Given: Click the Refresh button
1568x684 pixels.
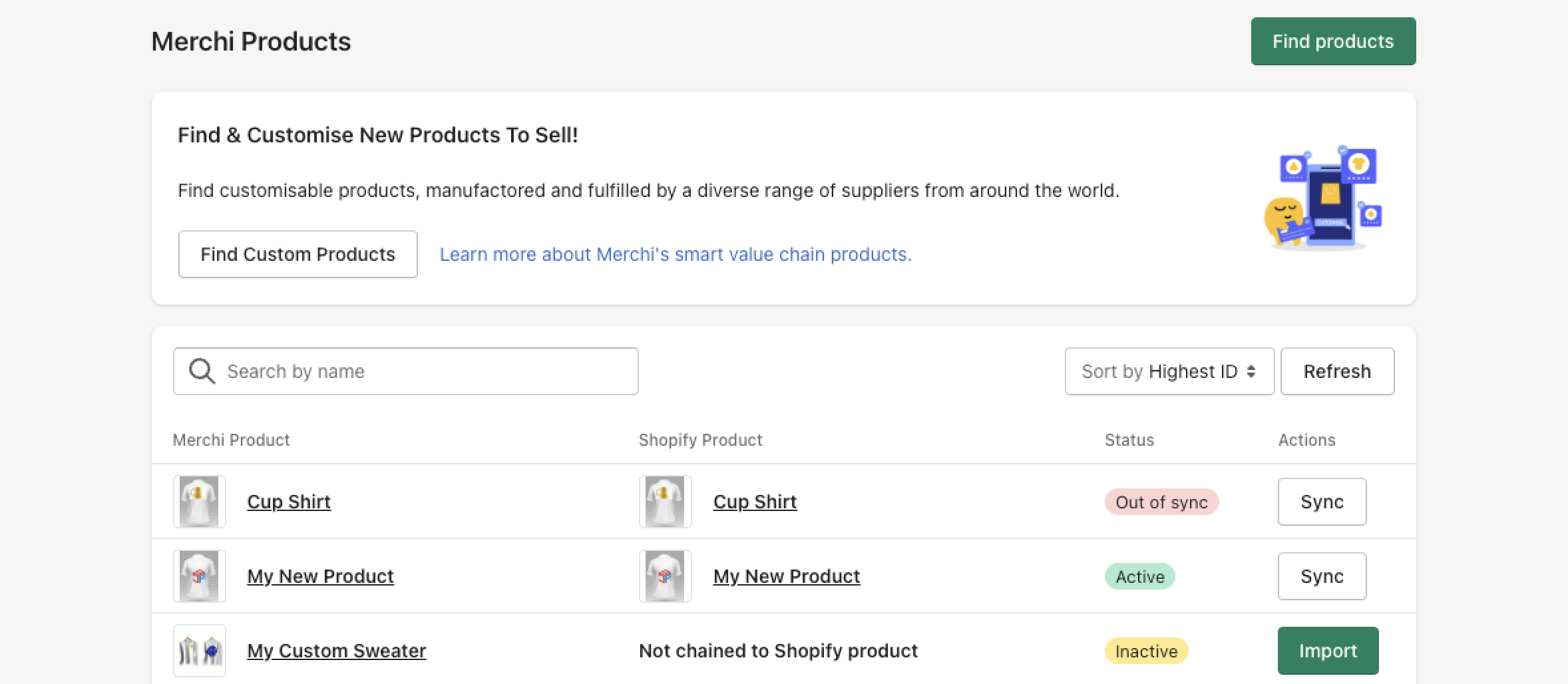Looking at the screenshot, I should point(1337,371).
